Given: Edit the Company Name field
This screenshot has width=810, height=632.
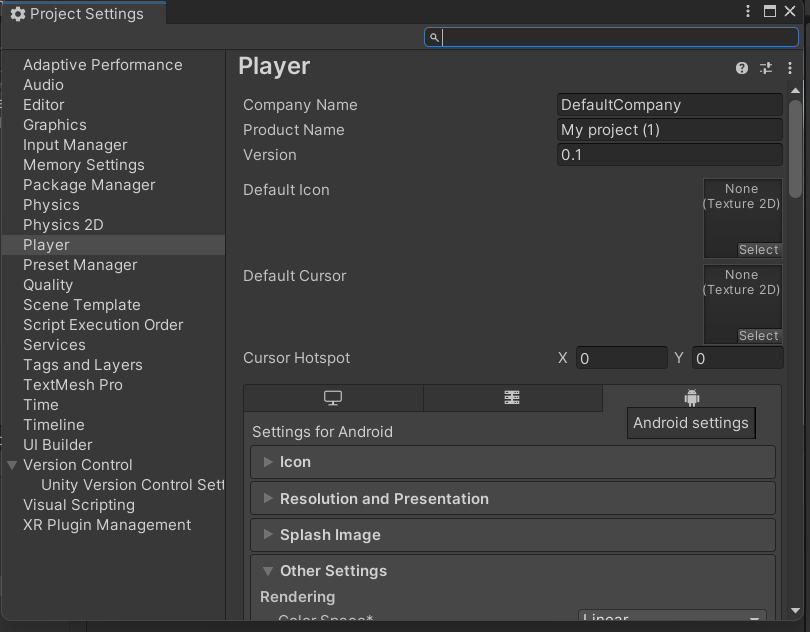Looking at the screenshot, I should (669, 105).
